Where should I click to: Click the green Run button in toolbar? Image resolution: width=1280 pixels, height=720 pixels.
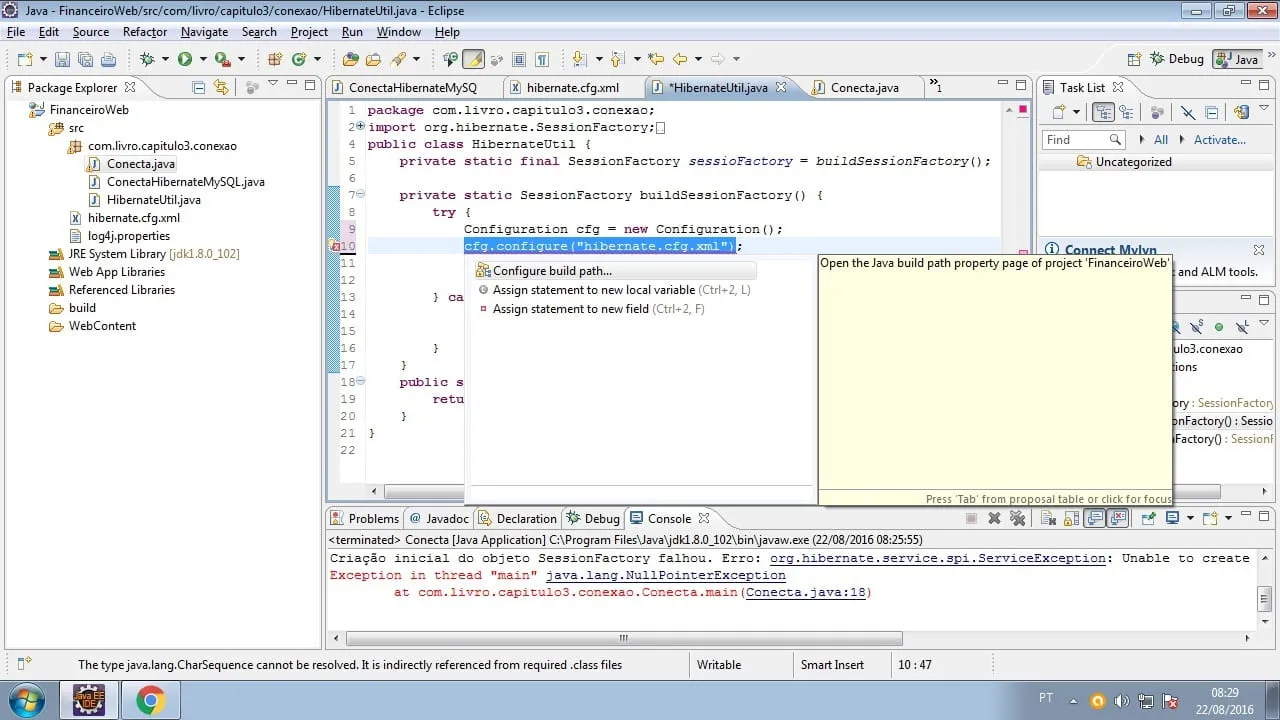(185, 60)
